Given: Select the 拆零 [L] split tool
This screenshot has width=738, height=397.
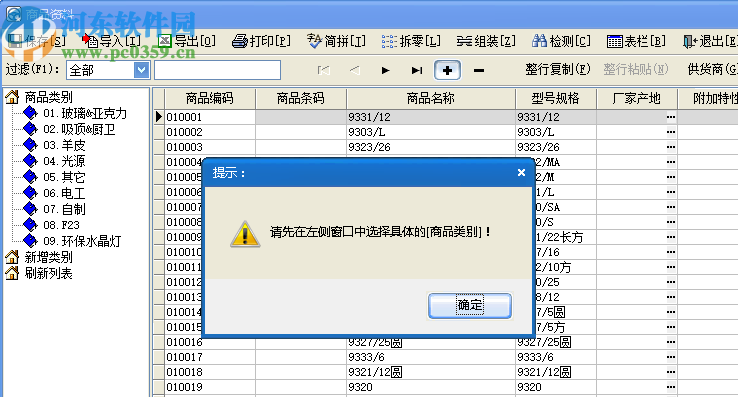Looking at the screenshot, I should pos(411,41).
